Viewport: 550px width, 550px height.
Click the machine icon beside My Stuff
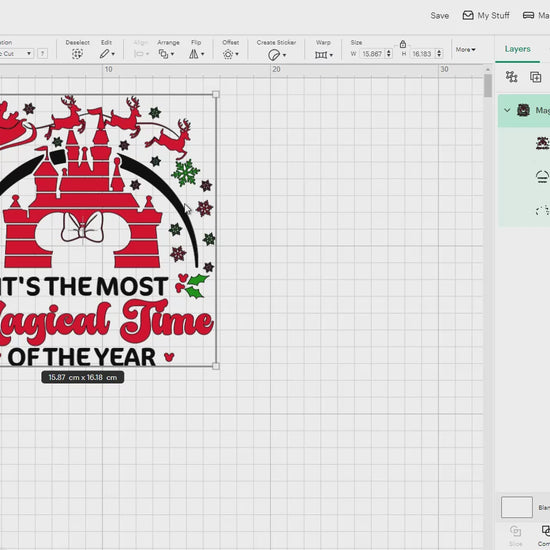528,15
